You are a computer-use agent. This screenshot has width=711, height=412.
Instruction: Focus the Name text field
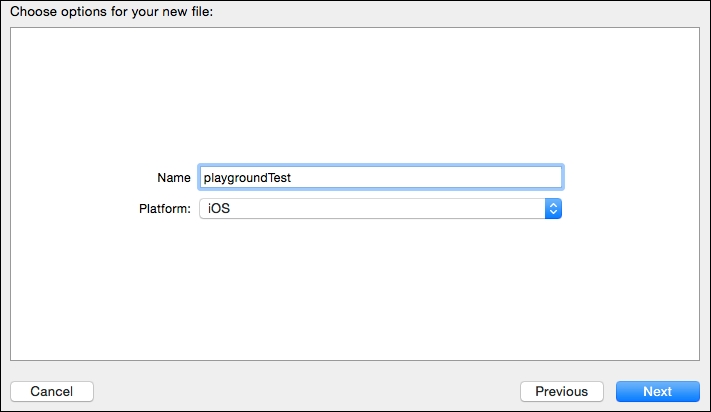[381, 177]
